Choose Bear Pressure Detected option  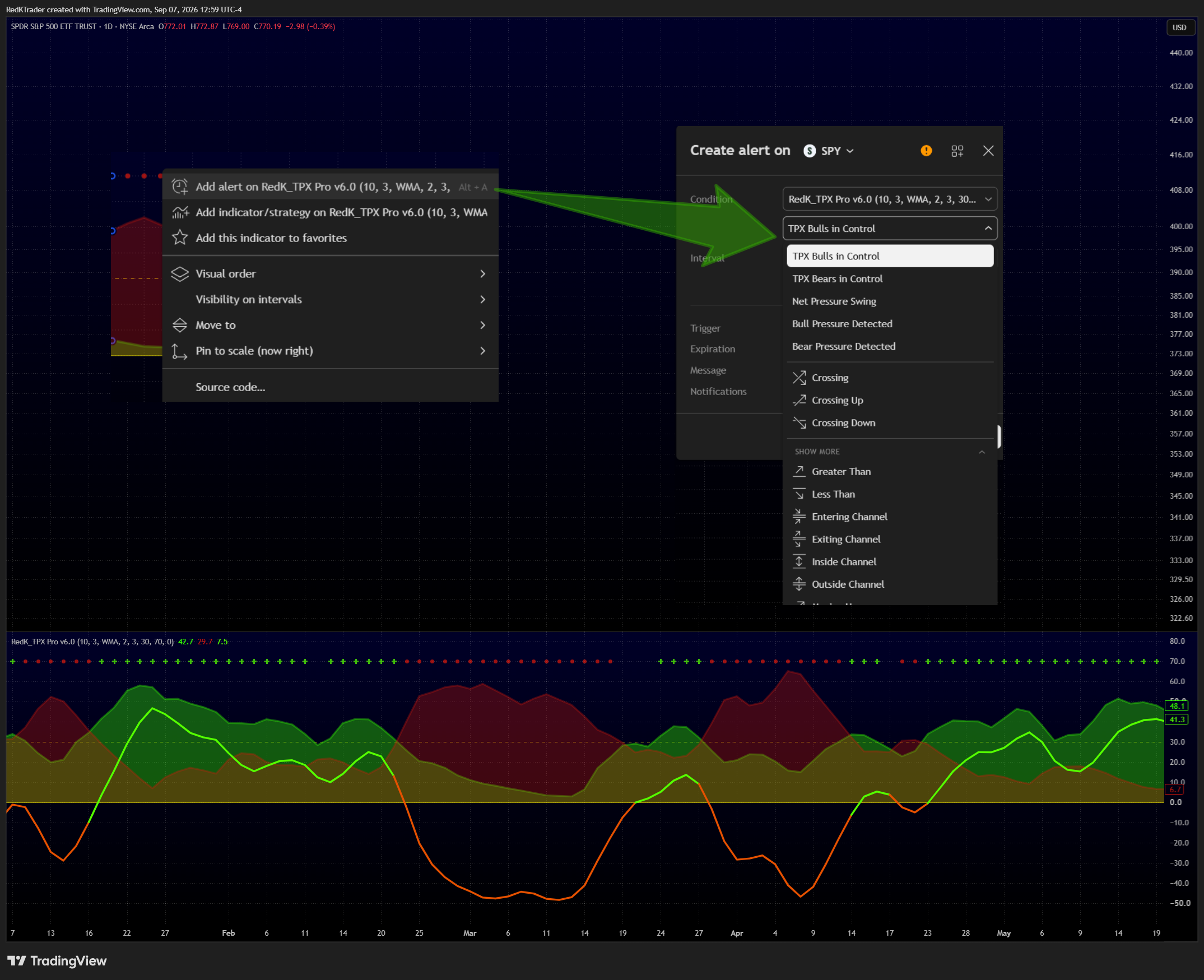click(x=890, y=347)
